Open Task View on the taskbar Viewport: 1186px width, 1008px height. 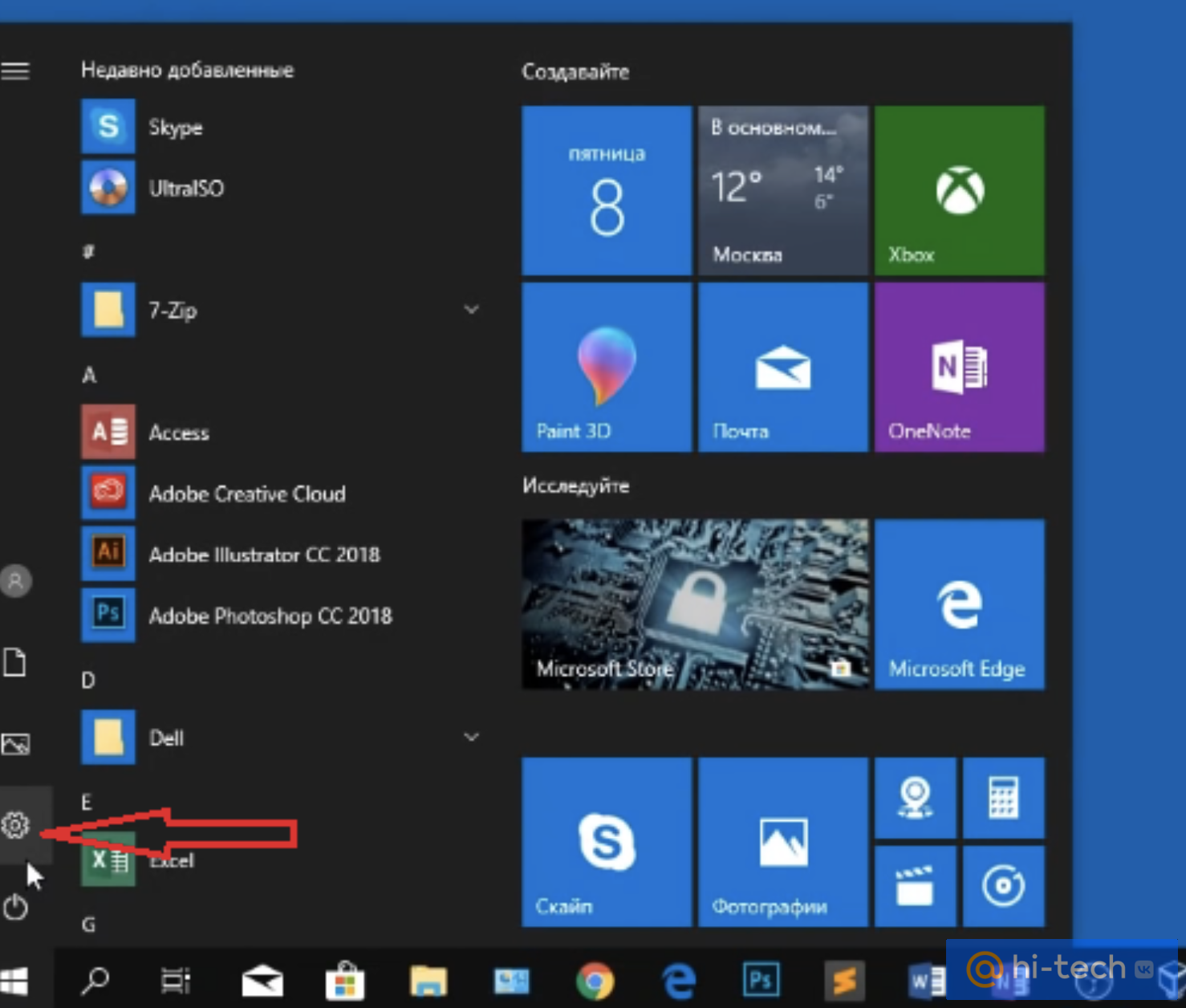point(176,980)
